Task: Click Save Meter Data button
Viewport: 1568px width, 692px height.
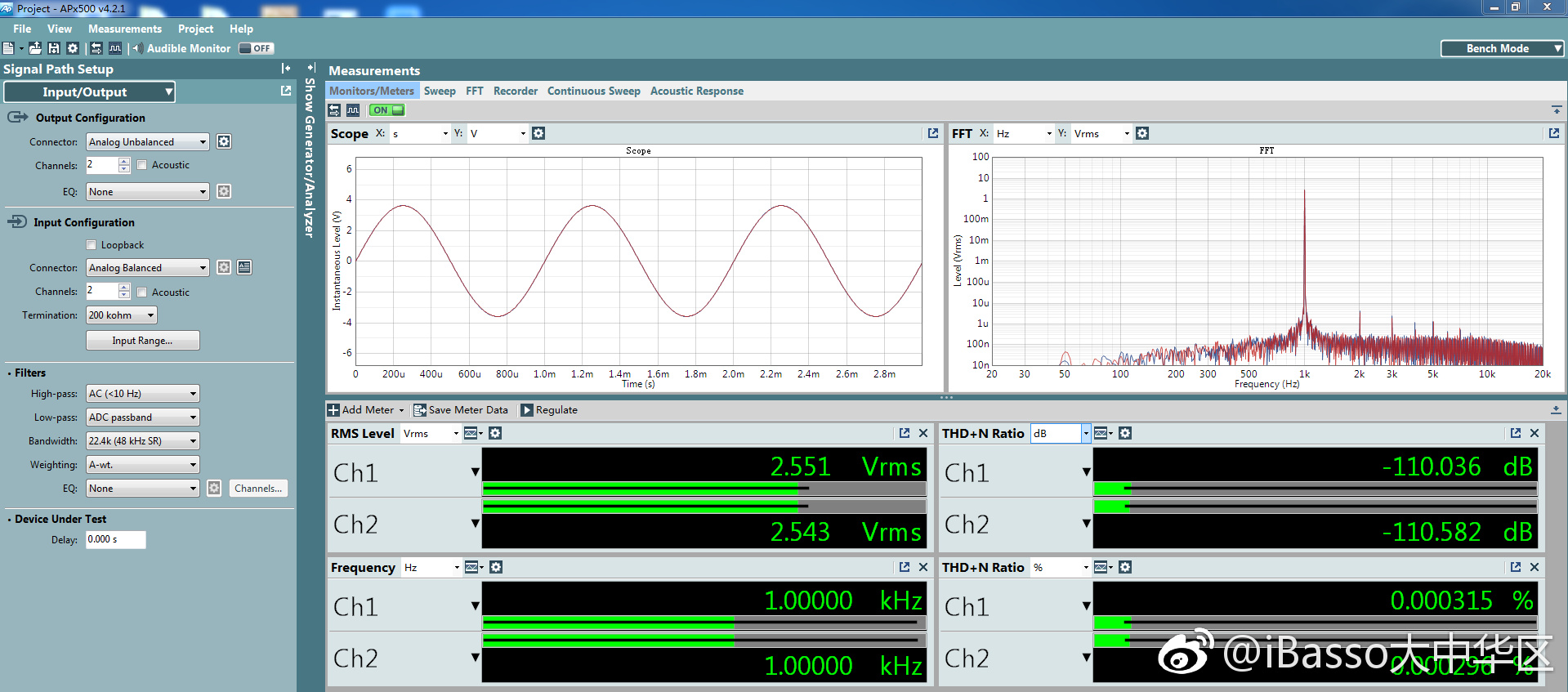Action: click(x=461, y=409)
